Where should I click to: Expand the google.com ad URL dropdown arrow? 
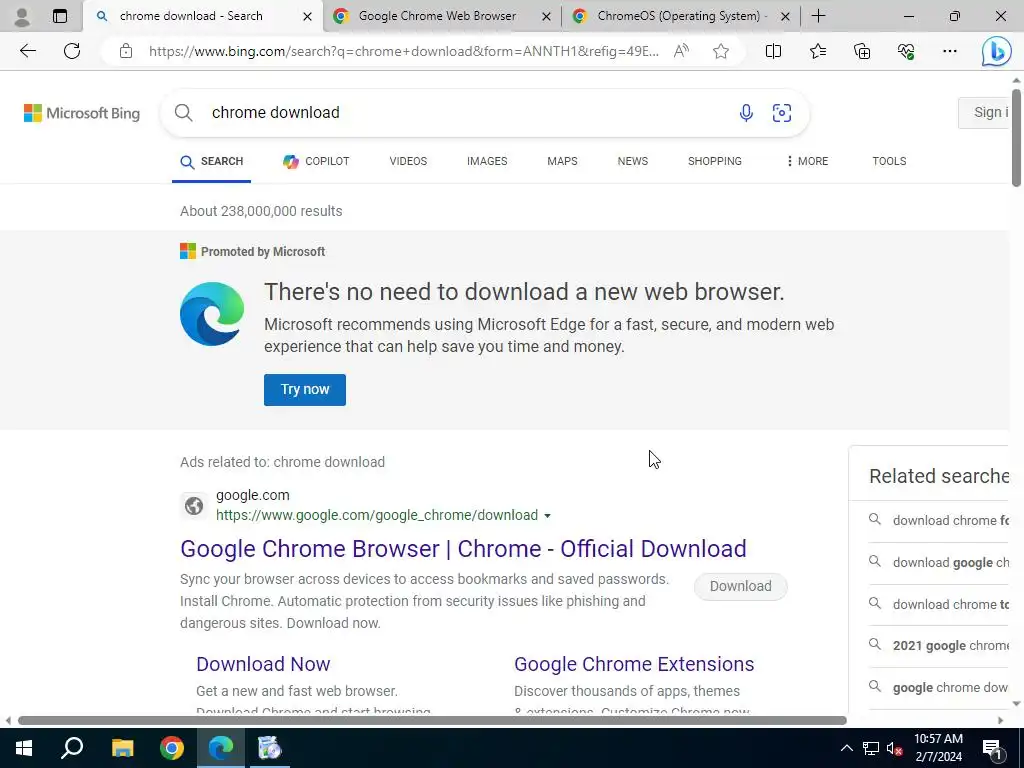pyautogui.click(x=547, y=516)
